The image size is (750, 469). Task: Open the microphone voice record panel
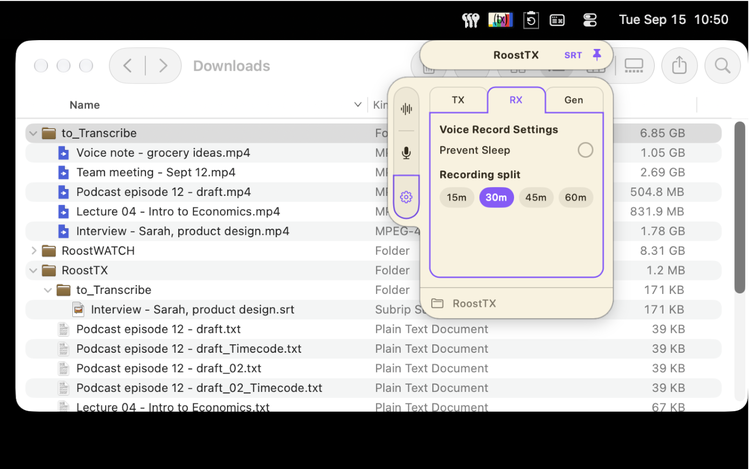click(406, 153)
